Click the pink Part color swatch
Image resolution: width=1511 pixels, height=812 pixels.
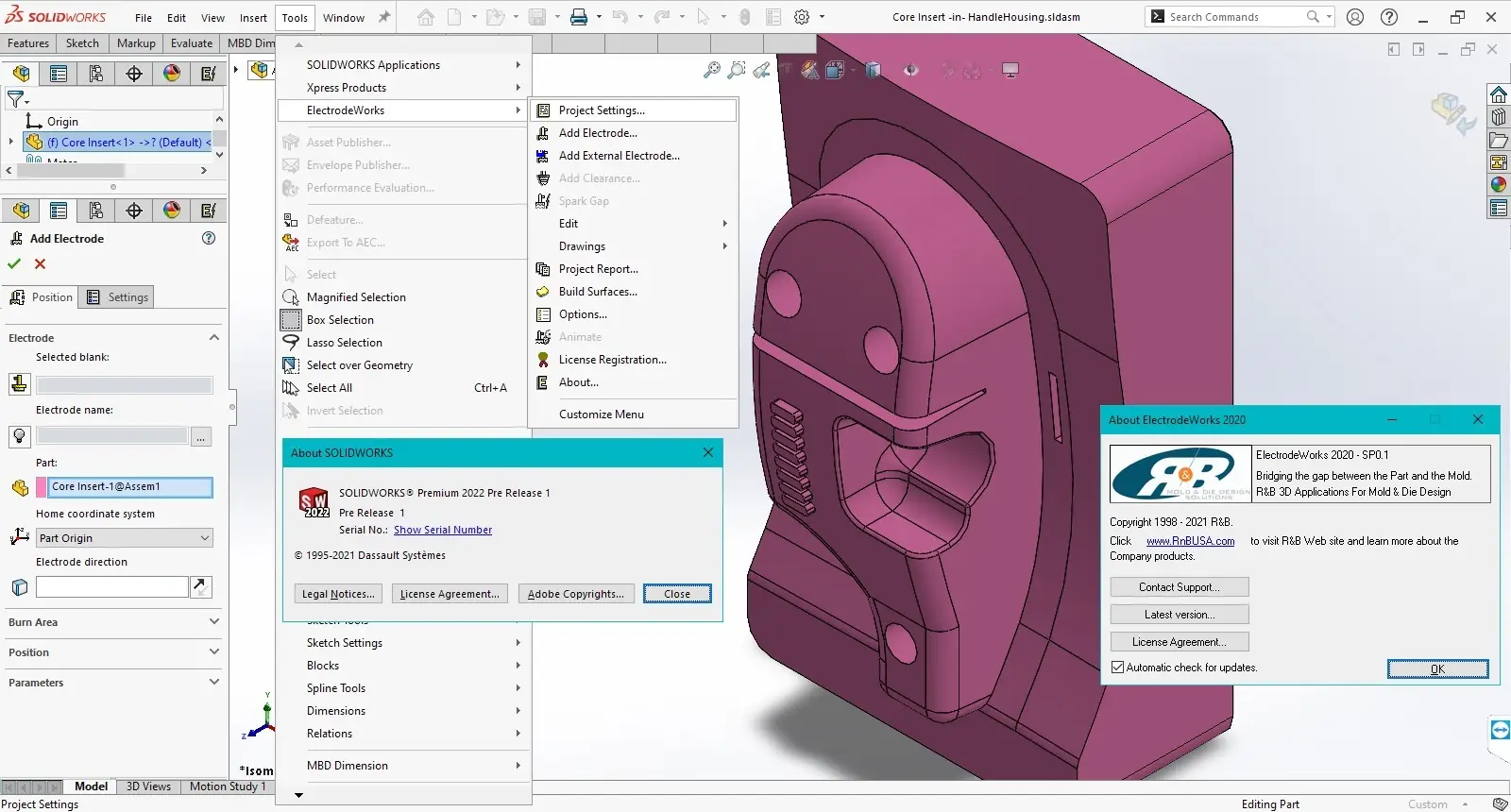click(x=42, y=487)
